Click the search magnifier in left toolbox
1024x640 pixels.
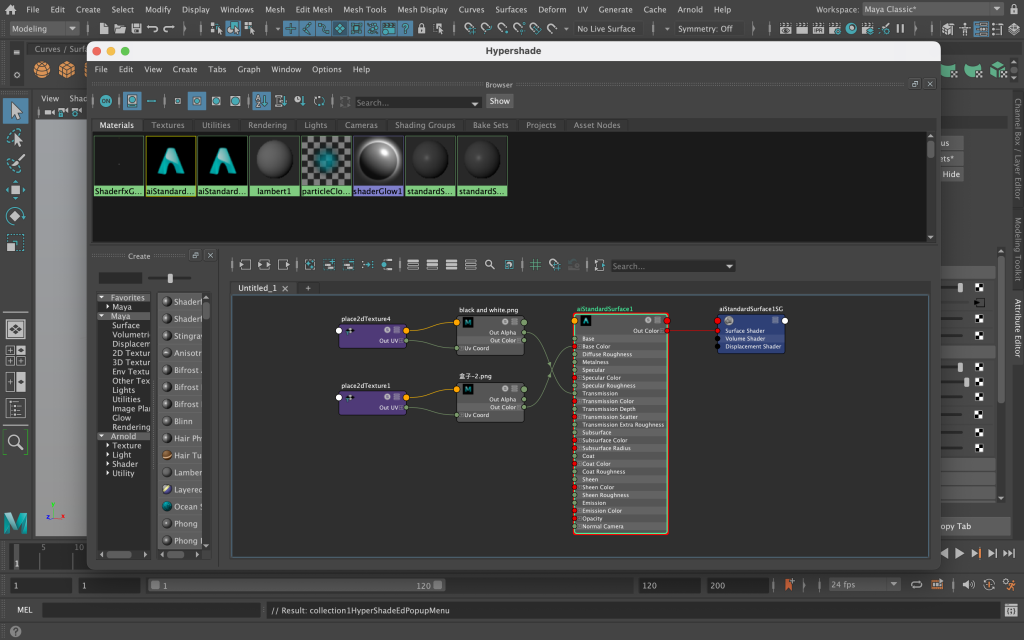[15, 442]
